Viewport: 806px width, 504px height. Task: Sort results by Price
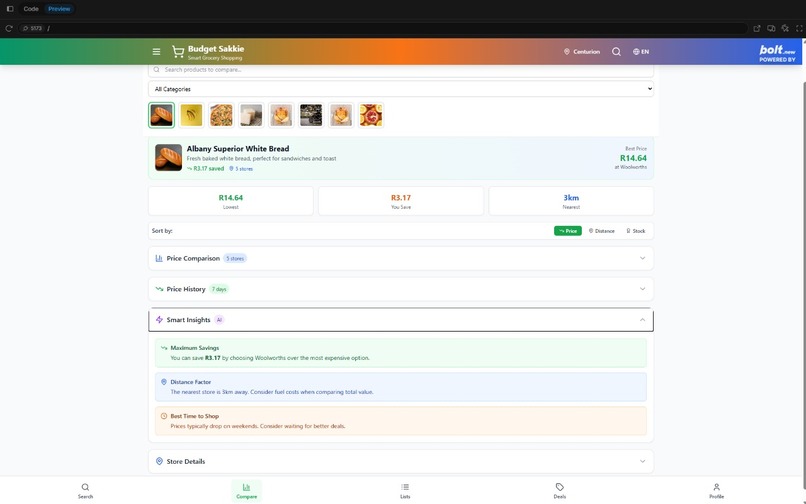click(568, 231)
